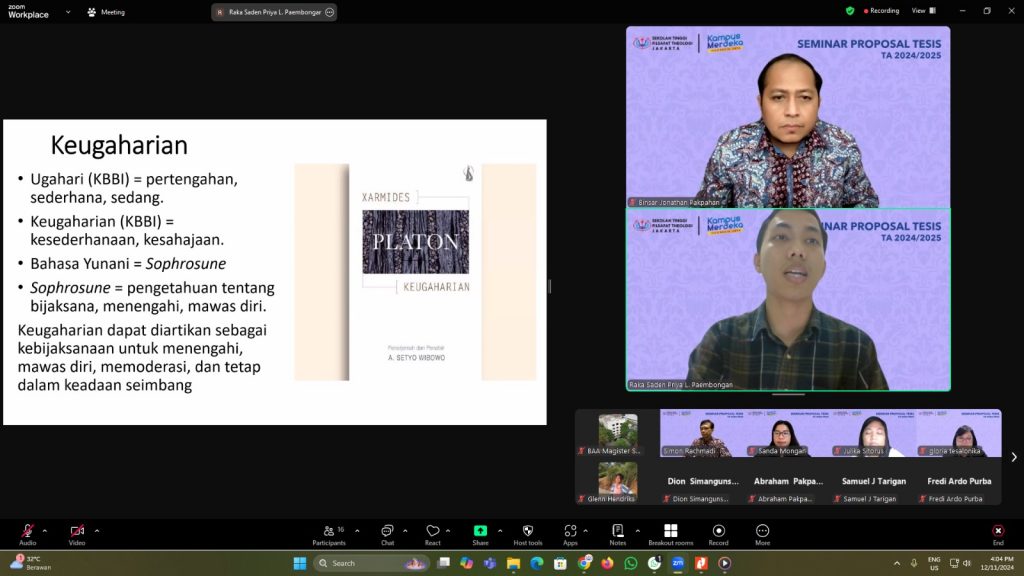The height and width of the screenshot is (576, 1024).
Task: Select Raka Saden Priya video tile
Action: pos(788,300)
